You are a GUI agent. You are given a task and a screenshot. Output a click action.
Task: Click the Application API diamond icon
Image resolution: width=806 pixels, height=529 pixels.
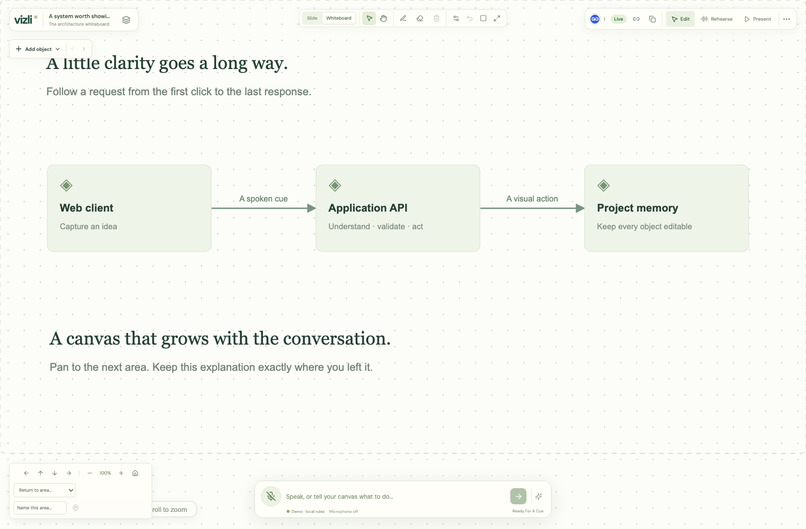[x=335, y=185]
